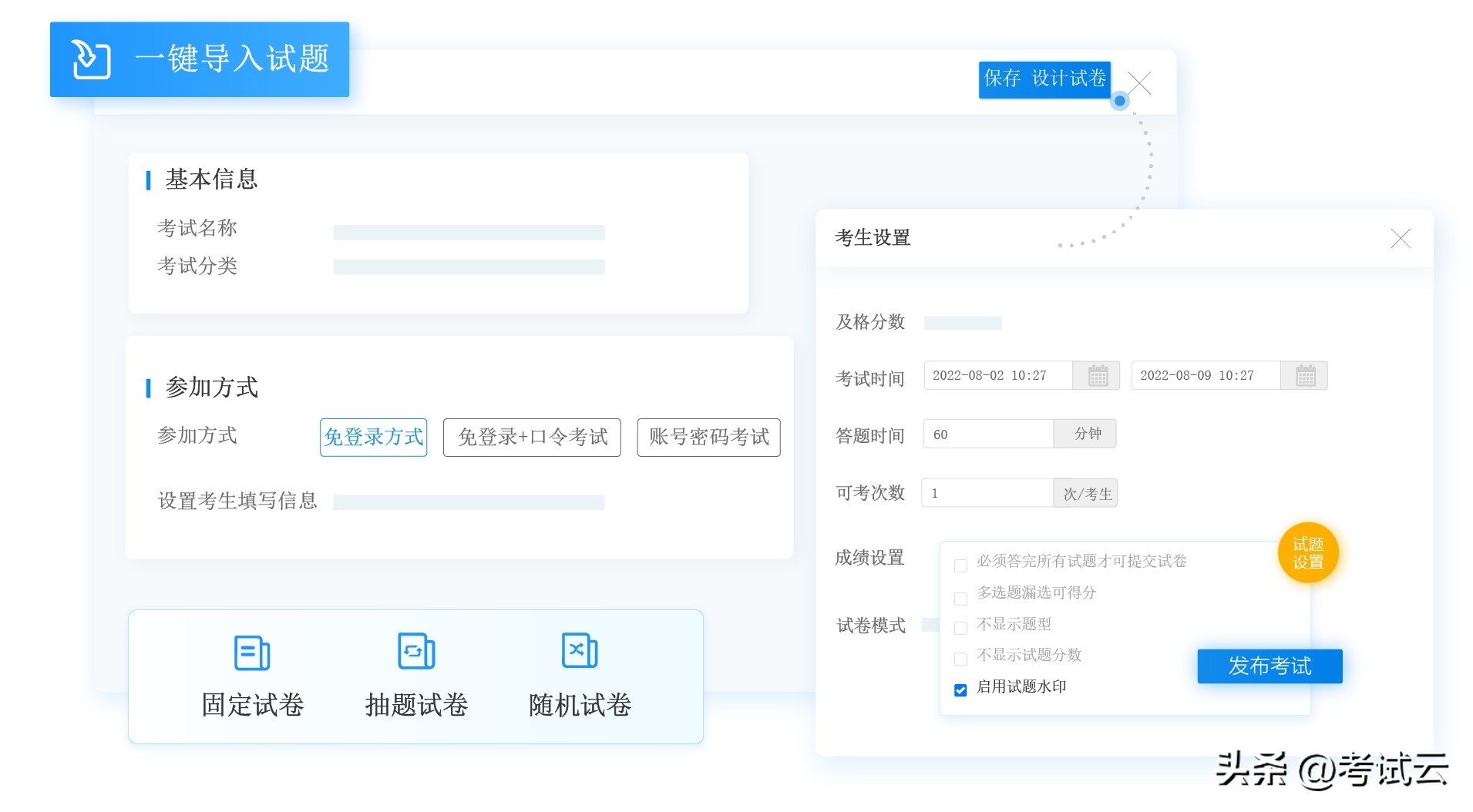1473x812 pixels.
Task: Enable the 不显示题型 setting
Action: tap(960, 627)
